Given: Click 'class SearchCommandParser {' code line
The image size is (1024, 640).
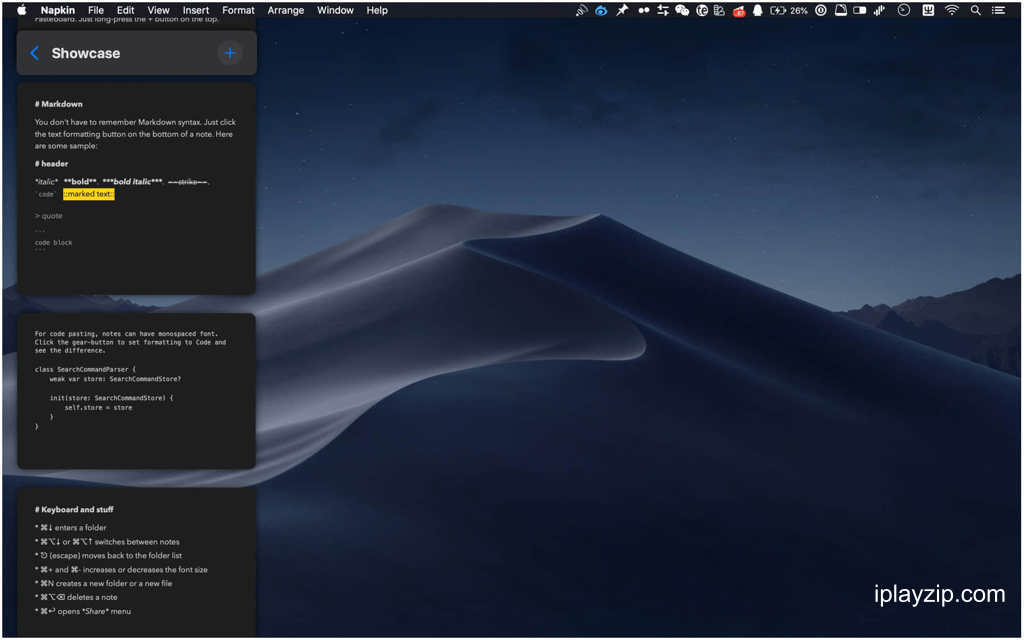Looking at the screenshot, I should pos(85,370).
